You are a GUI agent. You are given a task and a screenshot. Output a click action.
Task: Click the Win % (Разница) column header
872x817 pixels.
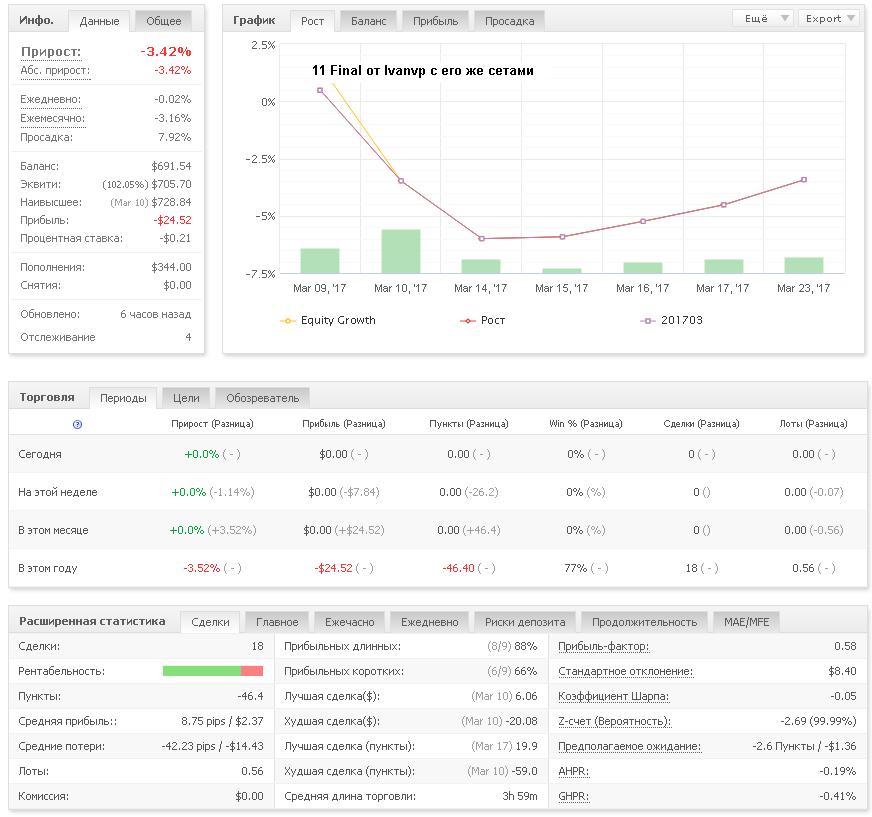point(586,424)
